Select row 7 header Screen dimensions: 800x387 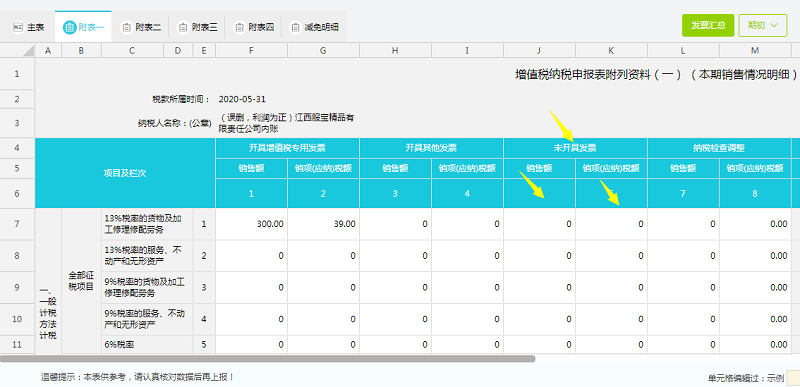[17, 224]
